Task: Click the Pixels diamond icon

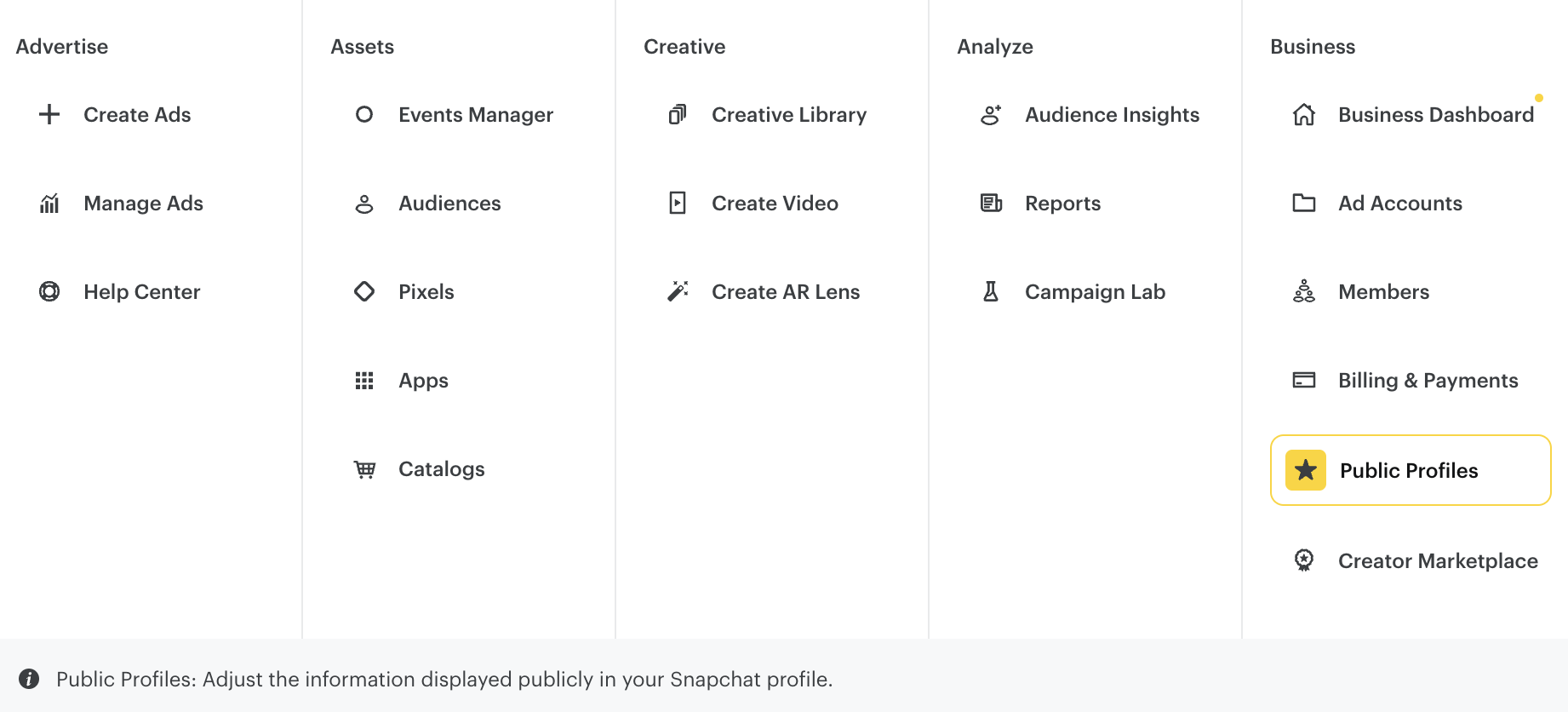Action: [x=364, y=291]
